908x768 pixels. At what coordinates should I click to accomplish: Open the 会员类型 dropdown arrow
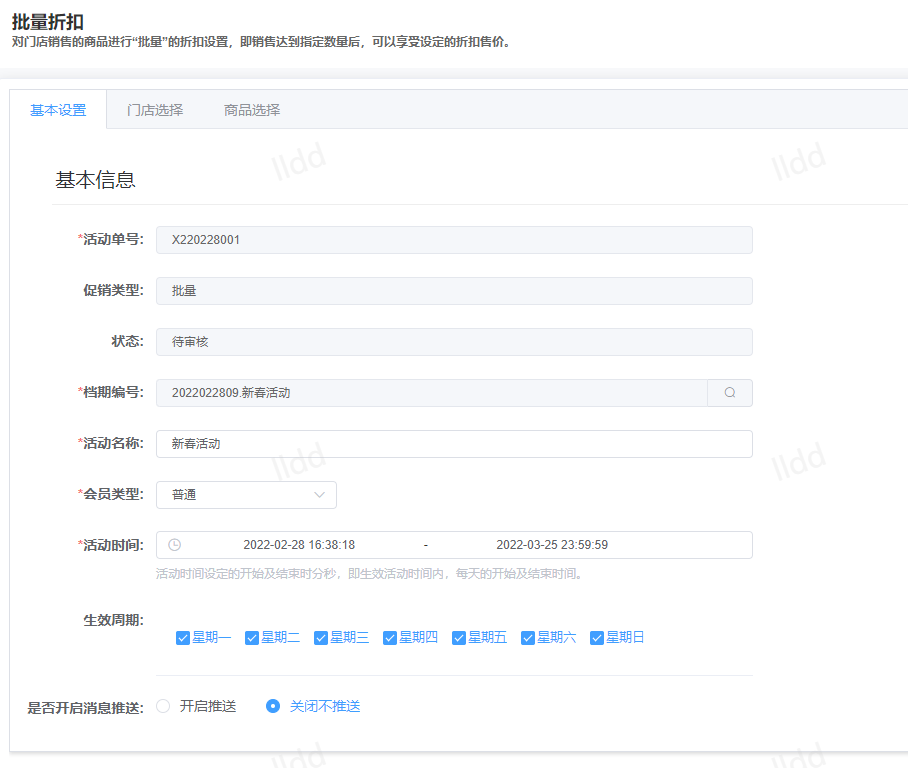coord(319,495)
